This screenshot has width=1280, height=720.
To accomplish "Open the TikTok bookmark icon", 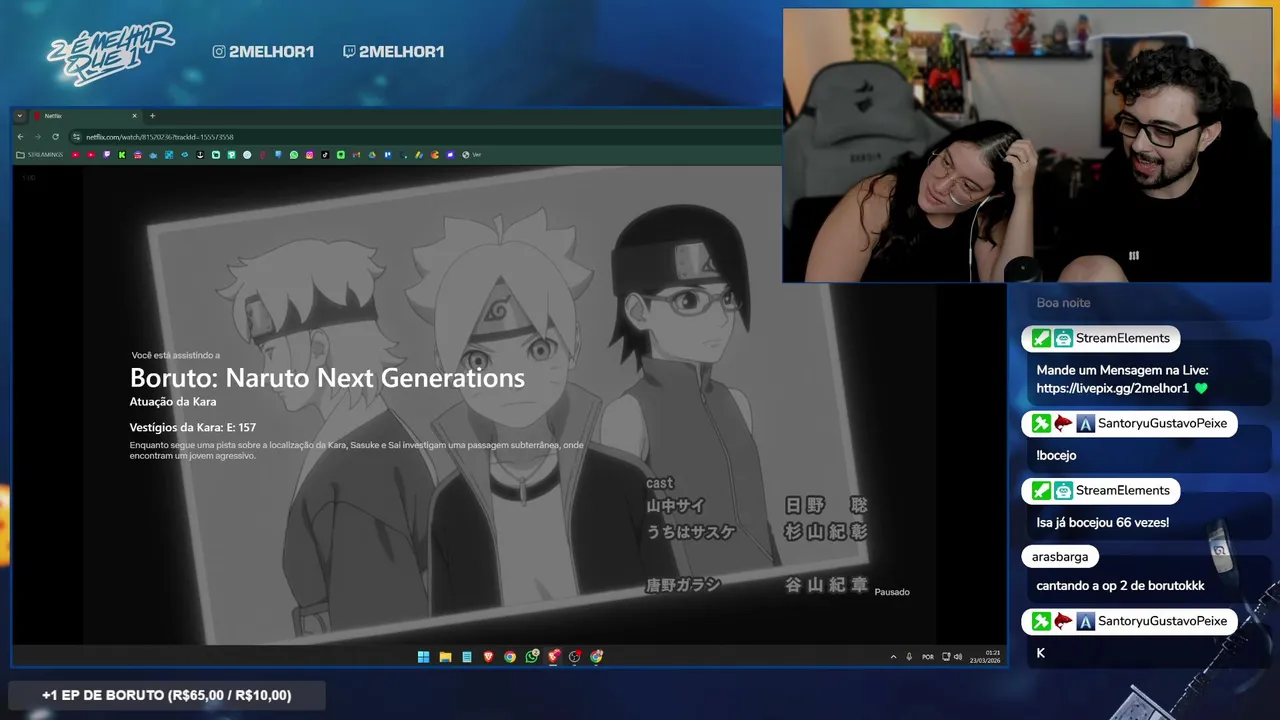I will (x=325, y=155).
